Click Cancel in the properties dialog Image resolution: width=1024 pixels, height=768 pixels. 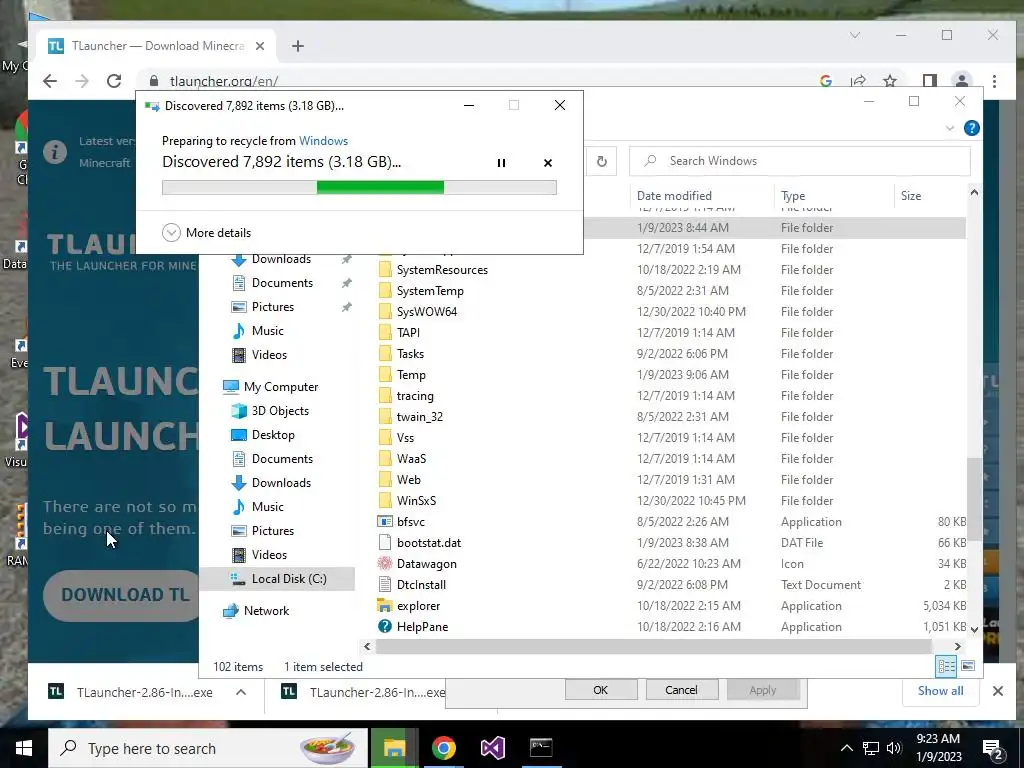681,690
